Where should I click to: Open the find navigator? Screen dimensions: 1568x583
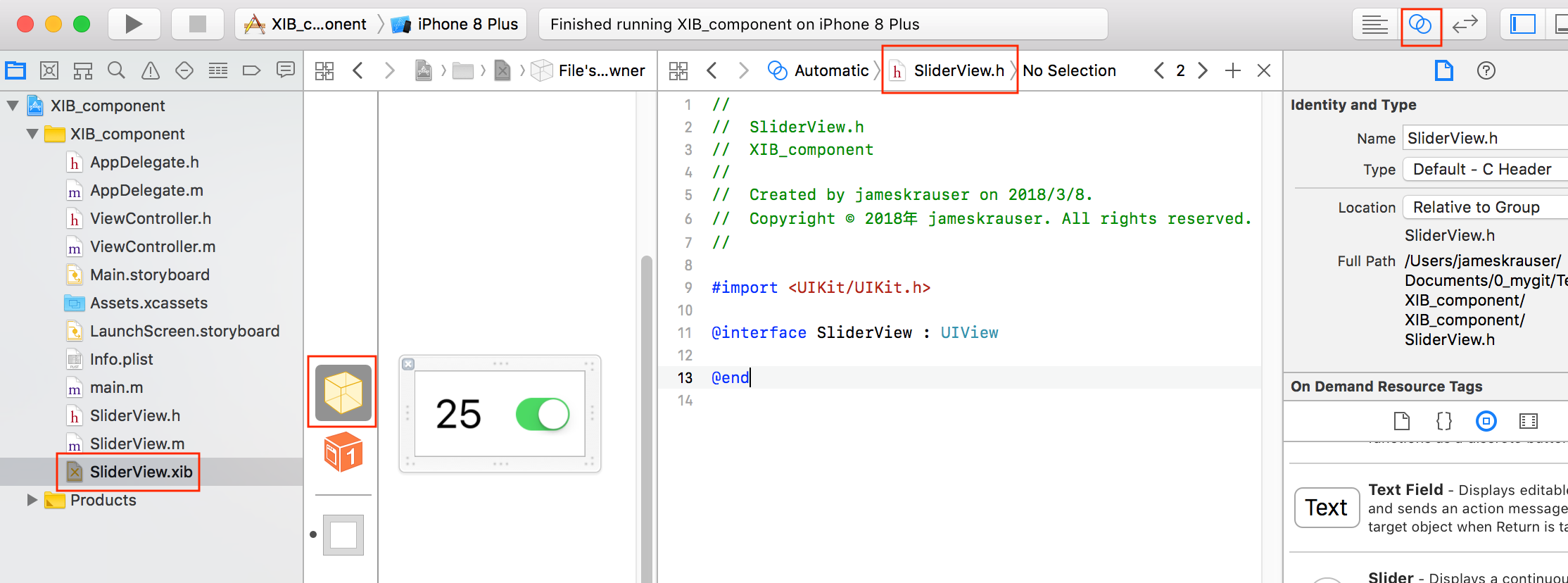117,70
